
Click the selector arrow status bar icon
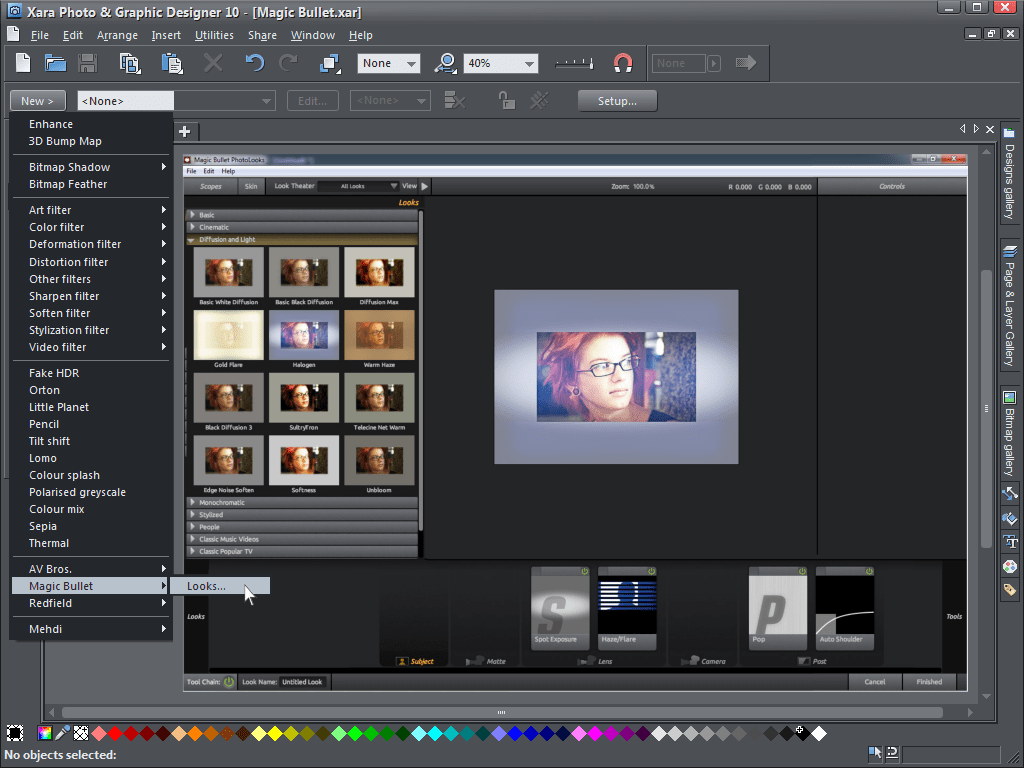(x=874, y=753)
